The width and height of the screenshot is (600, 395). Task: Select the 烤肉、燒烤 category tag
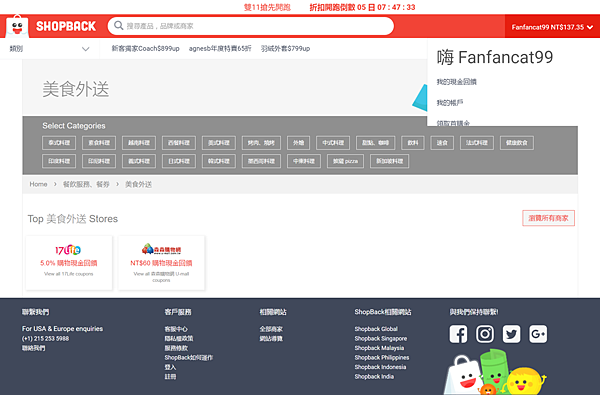click(261, 143)
